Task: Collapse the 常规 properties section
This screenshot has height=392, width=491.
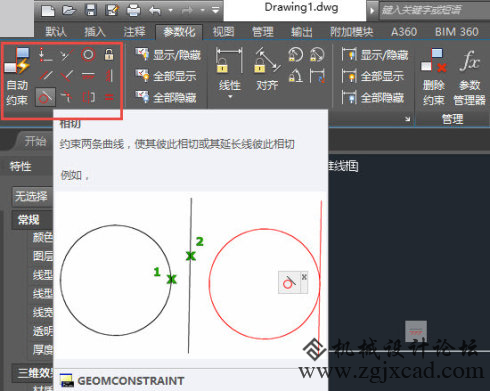Action: (32, 220)
